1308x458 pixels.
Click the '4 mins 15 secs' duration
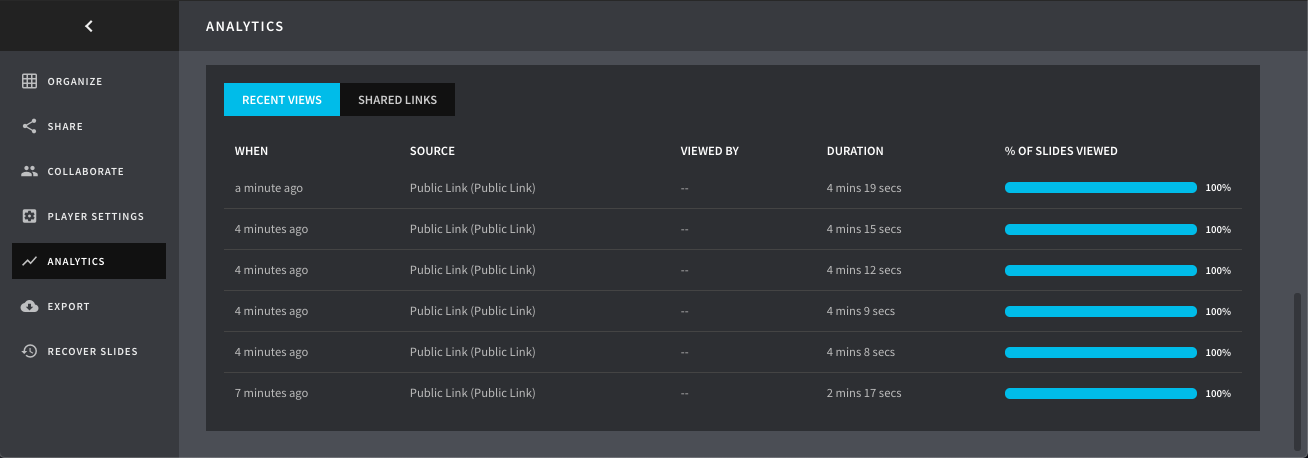click(x=864, y=229)
